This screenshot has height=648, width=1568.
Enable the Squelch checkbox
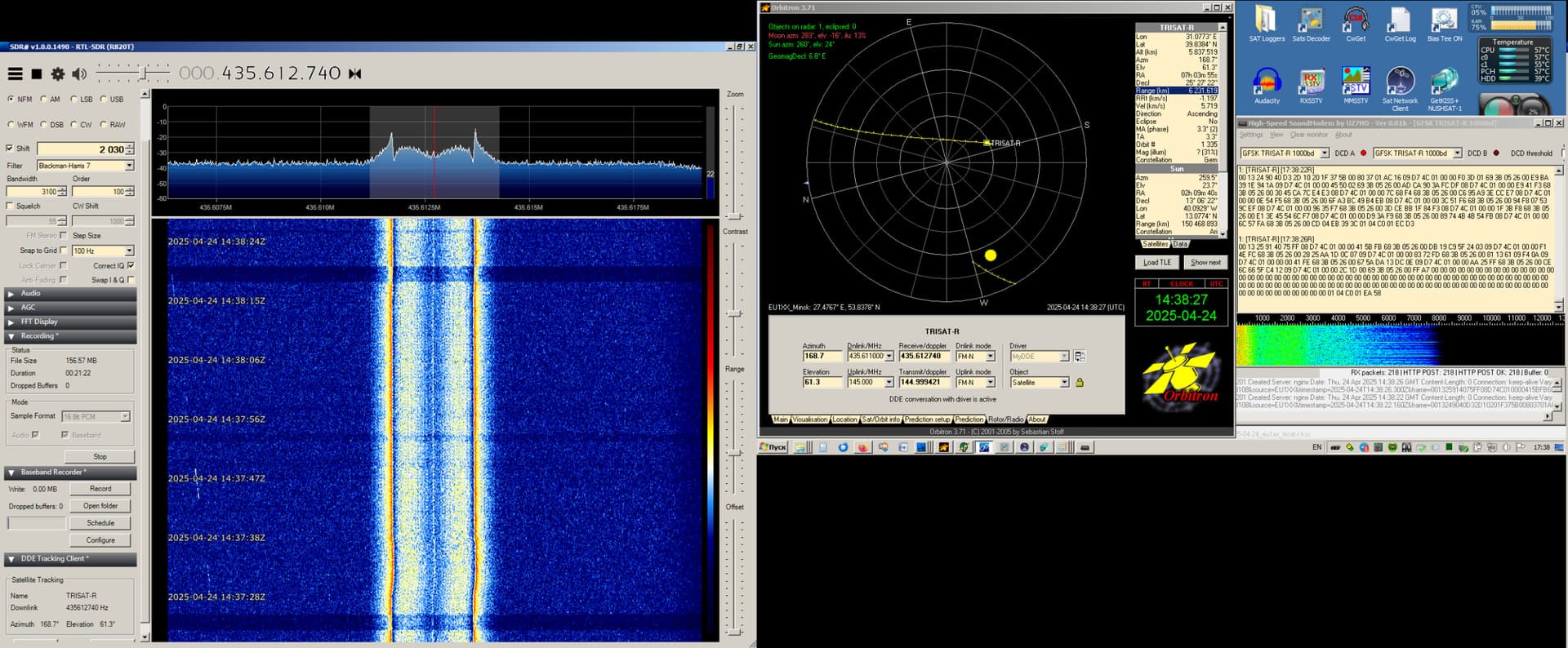(10, 206)
